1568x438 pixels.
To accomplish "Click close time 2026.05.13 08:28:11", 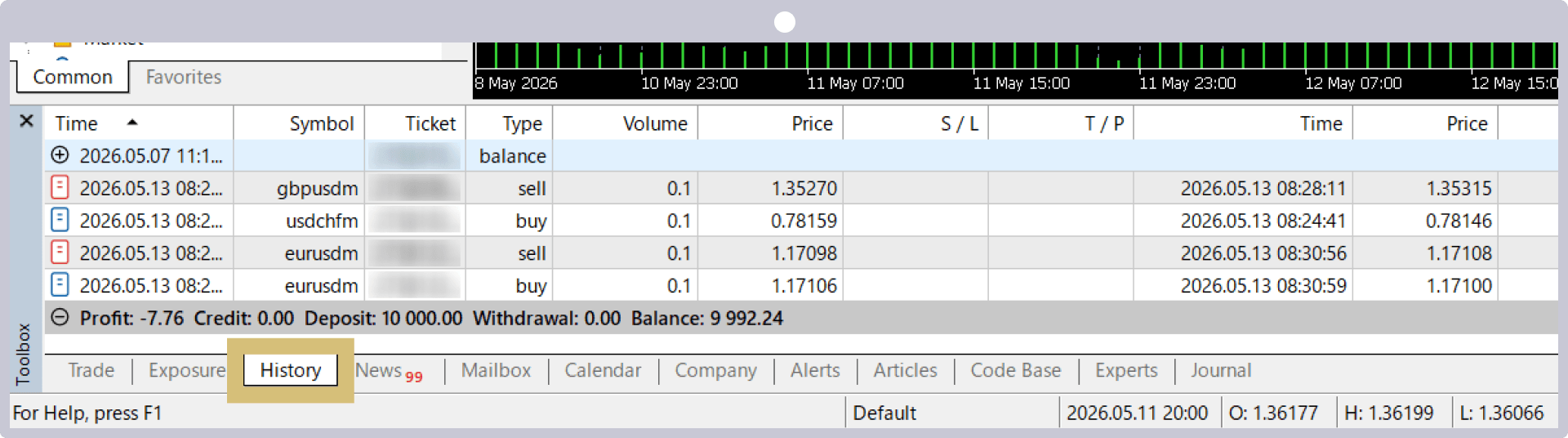I will point(1263,189).
